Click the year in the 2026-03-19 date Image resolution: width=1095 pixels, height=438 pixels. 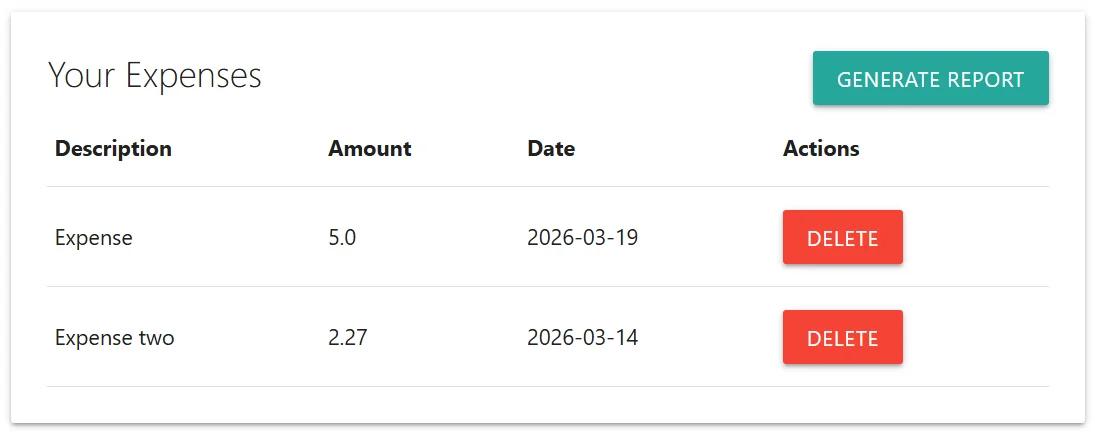[549, 238]
